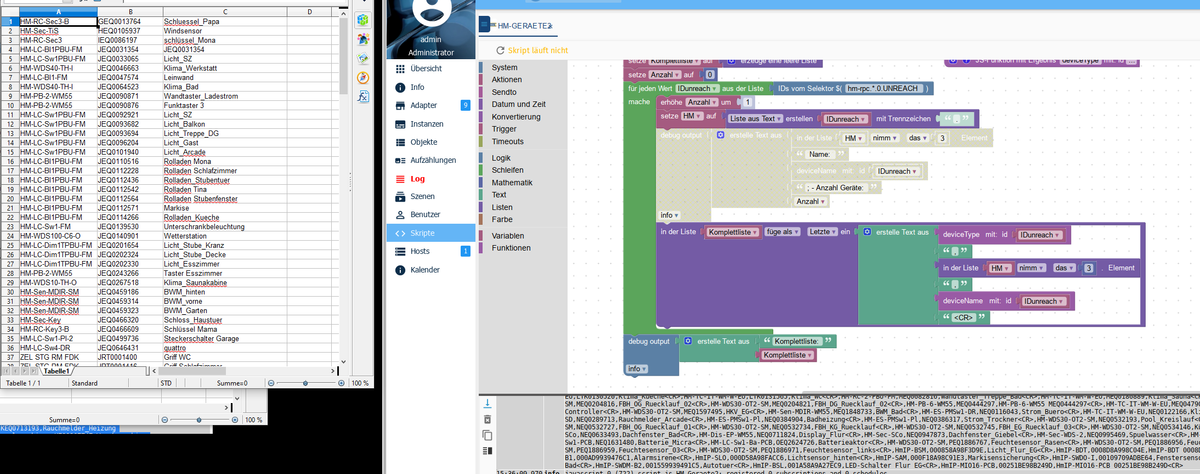
Task: Select the Tabelle1 sheet tab
Action: pyautogui.click(x=55, y=370)
